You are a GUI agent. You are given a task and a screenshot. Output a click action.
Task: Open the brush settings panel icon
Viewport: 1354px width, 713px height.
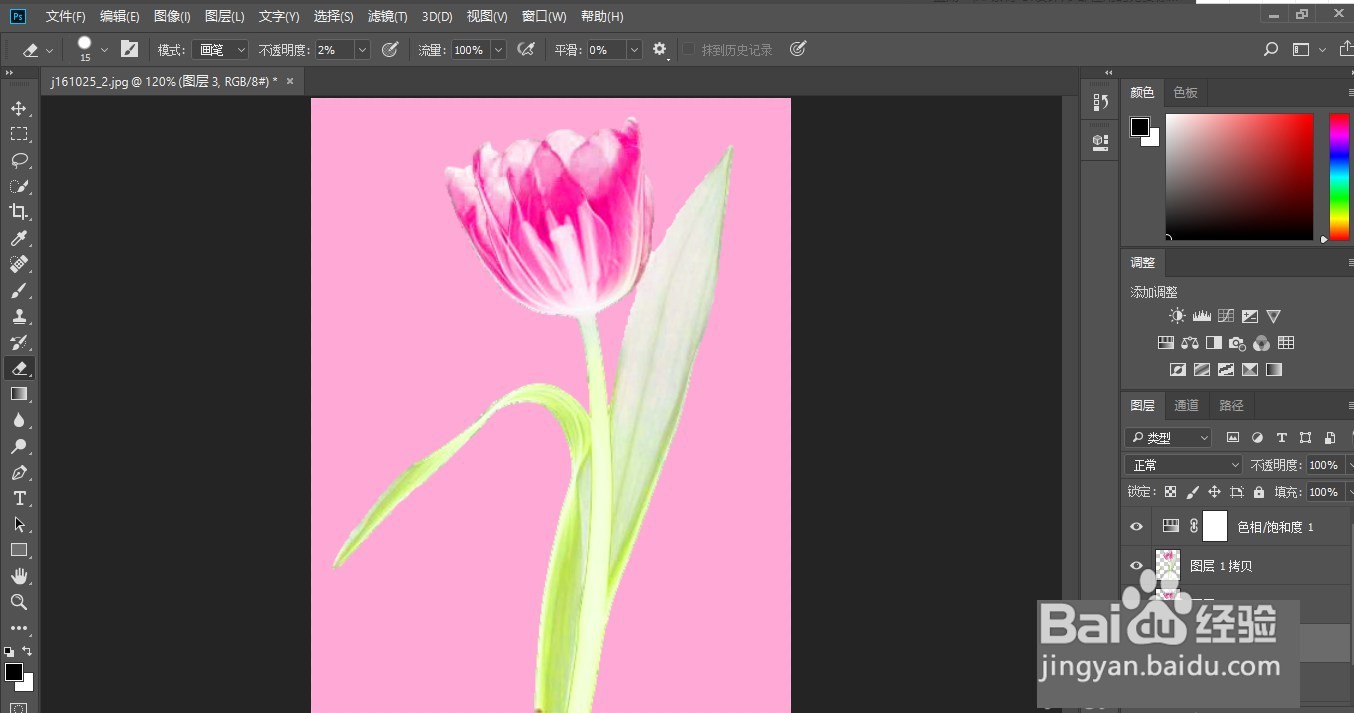coord(129,49)
